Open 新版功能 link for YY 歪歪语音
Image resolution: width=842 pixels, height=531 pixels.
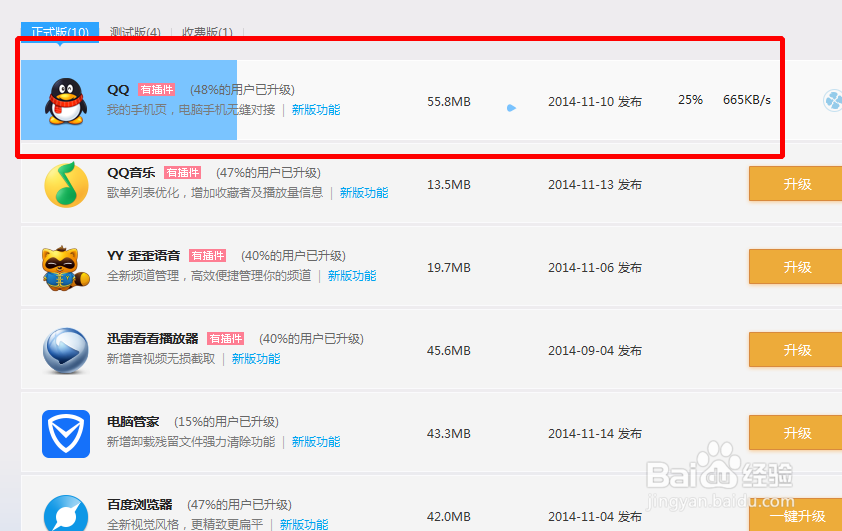(x=352, y=276)
